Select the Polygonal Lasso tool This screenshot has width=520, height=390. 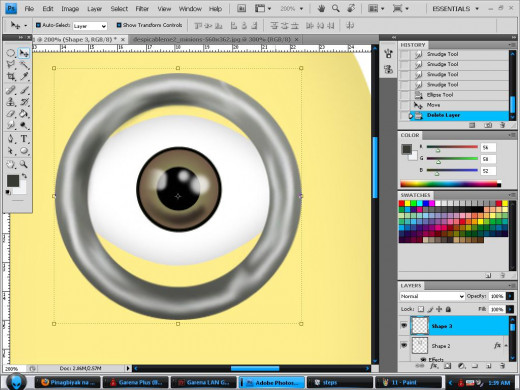(x=11, y=65)
